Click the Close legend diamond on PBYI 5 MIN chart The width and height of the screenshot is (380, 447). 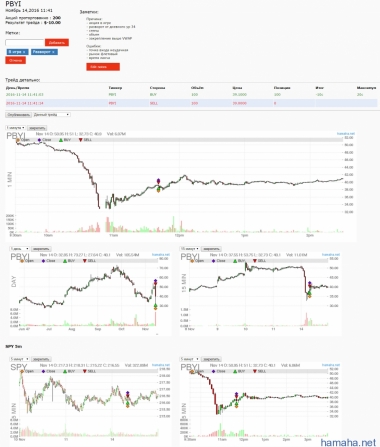213,371
